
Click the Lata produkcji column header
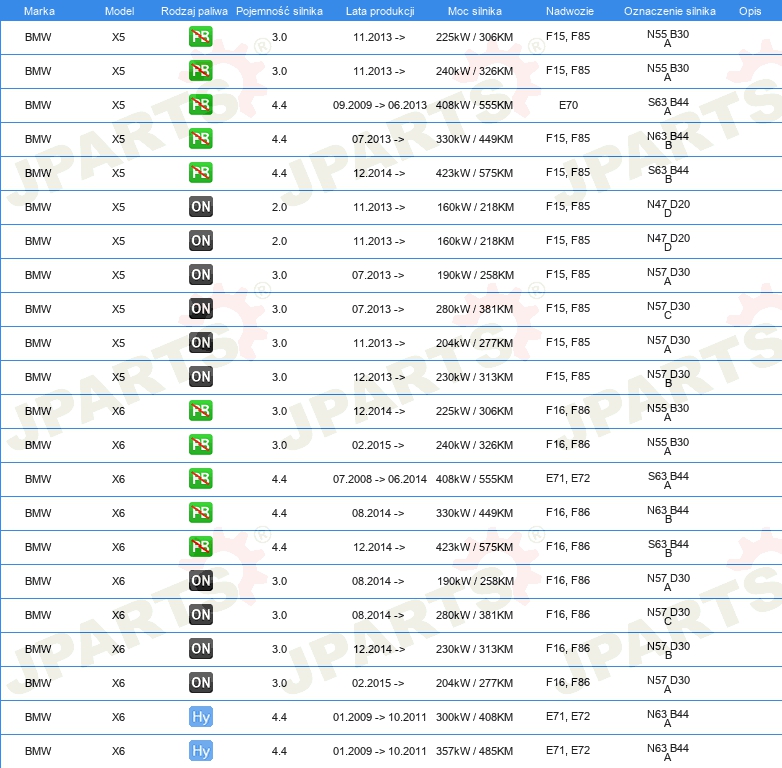379,11
